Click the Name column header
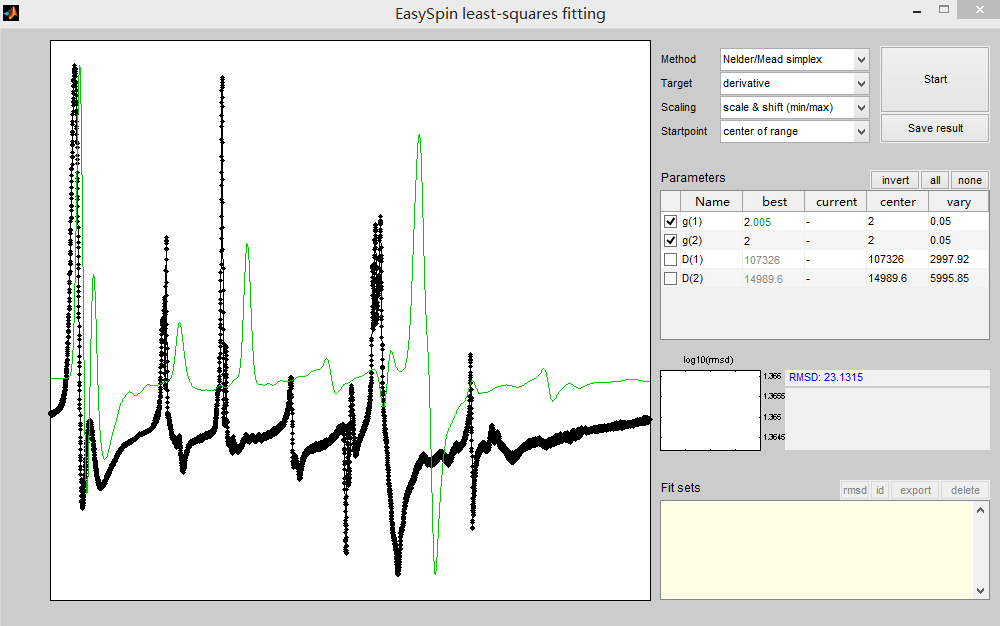The width and height of the screenshot is (1000, 626). coord(712,202)
